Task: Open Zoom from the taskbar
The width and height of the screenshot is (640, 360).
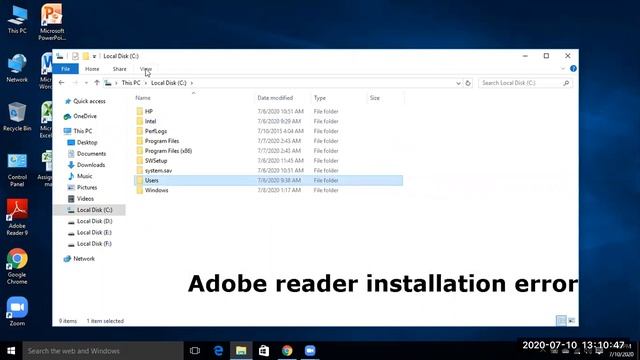Action: [x=310, y=351]
